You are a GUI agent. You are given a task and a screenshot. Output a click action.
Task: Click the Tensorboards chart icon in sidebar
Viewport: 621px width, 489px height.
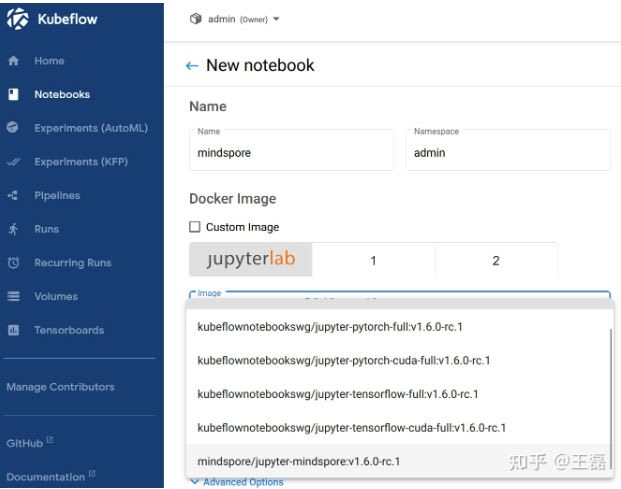(13, 330)
